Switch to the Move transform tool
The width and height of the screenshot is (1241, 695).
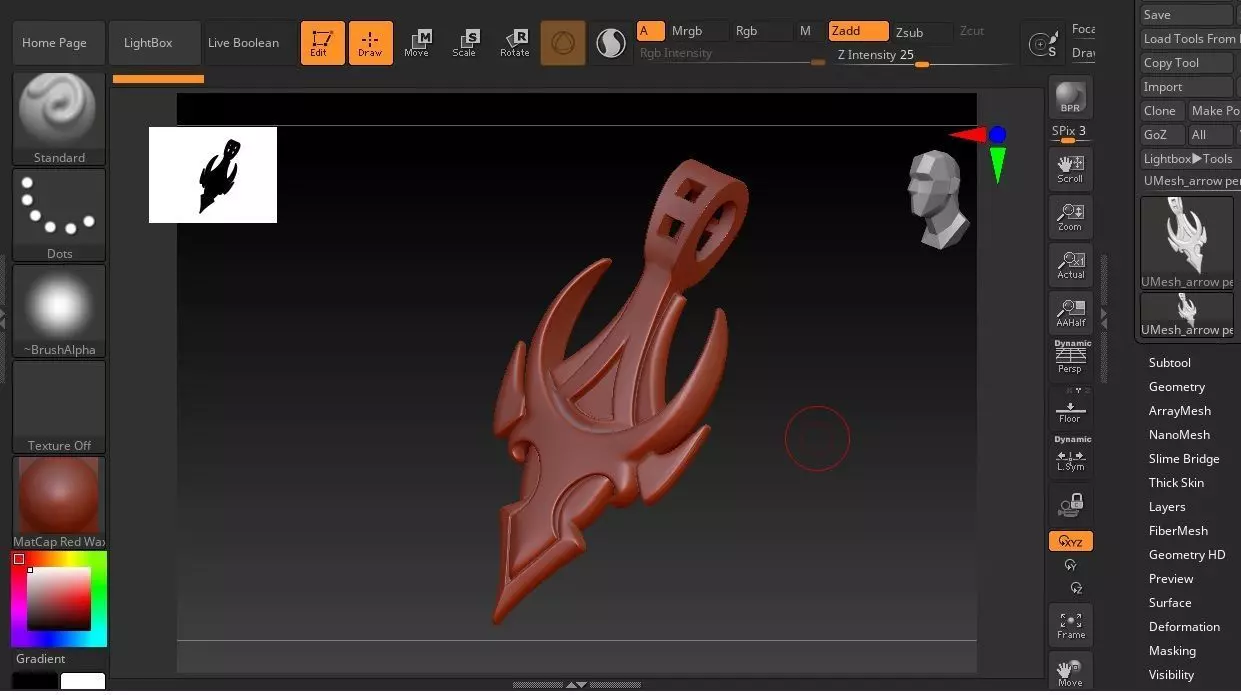click(417, 43)
